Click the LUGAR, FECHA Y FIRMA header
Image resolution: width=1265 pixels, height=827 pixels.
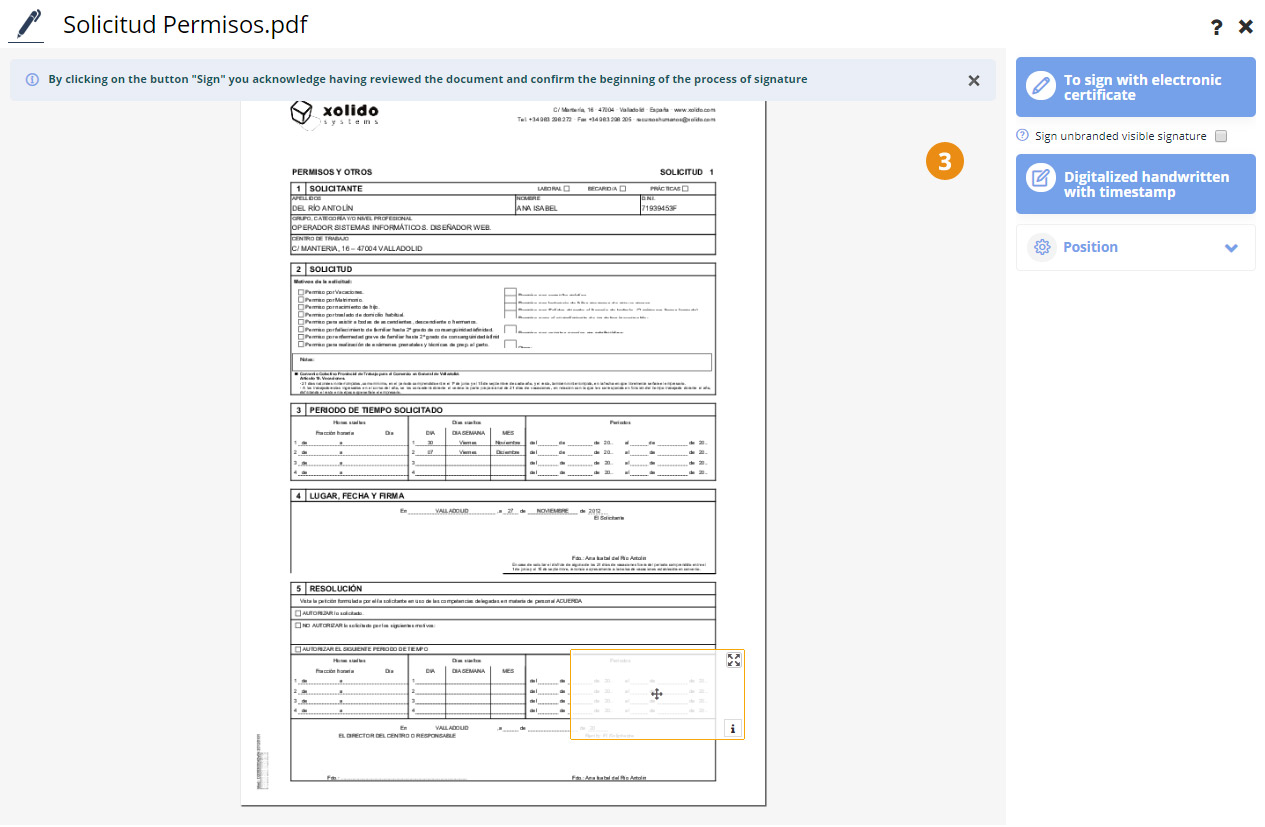357,495
